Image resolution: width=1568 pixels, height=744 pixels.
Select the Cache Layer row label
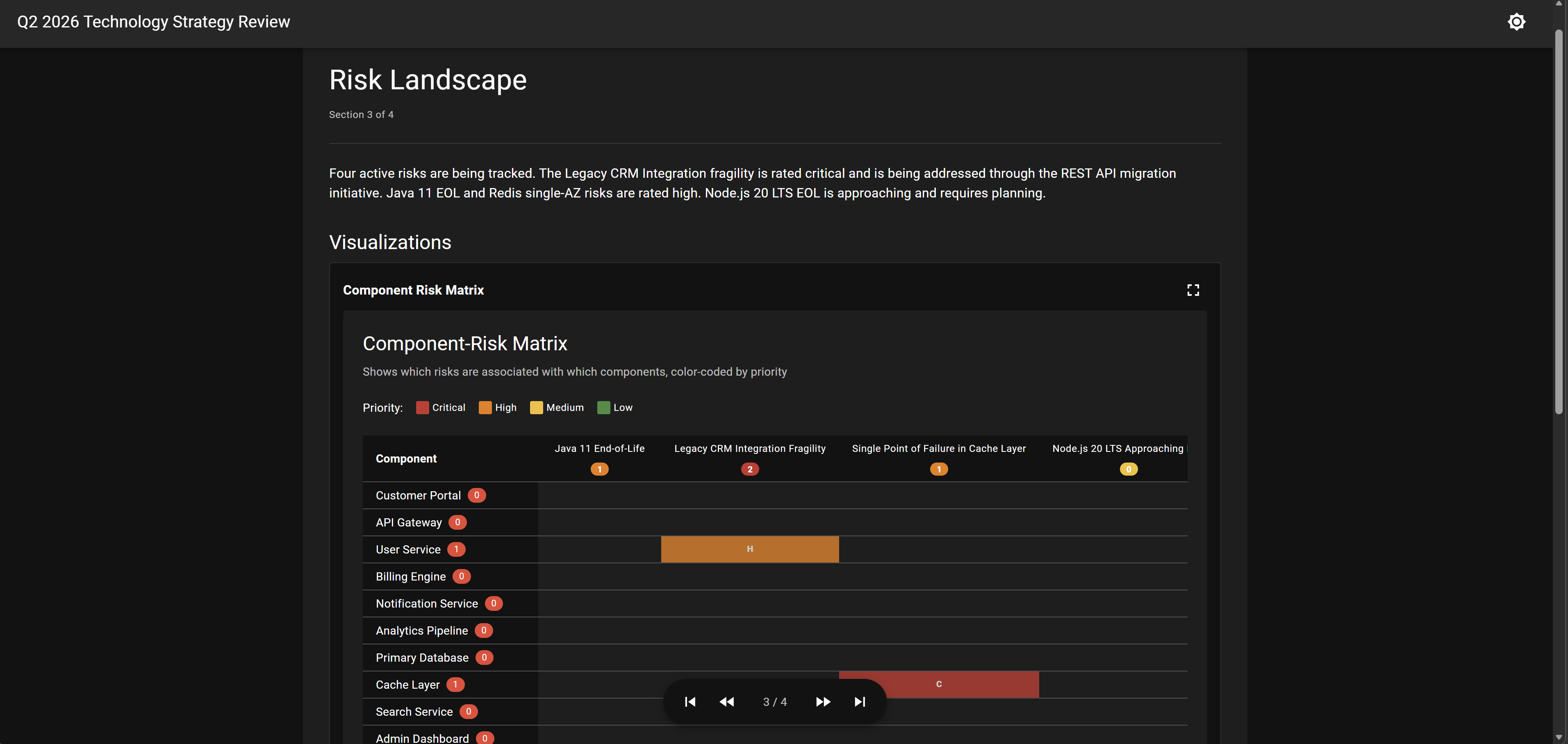pos(408,684)
